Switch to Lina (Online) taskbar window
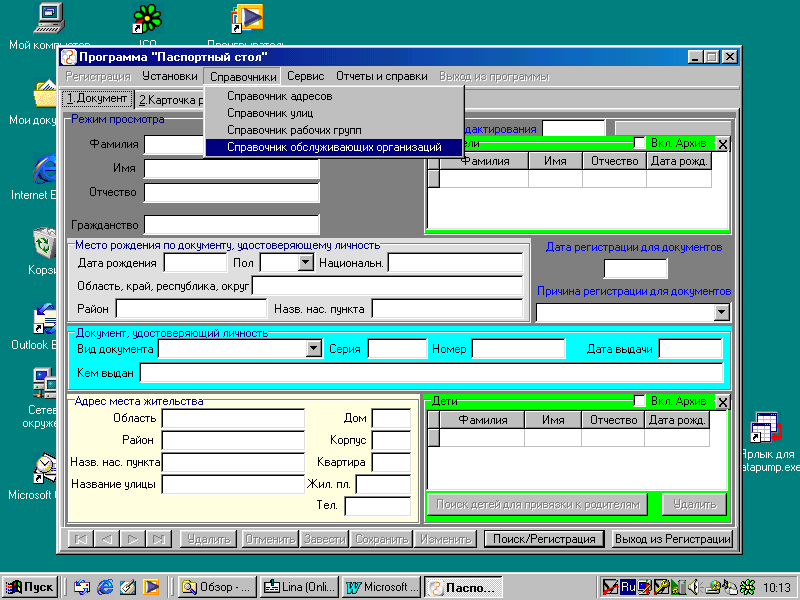 pos(299,587)
